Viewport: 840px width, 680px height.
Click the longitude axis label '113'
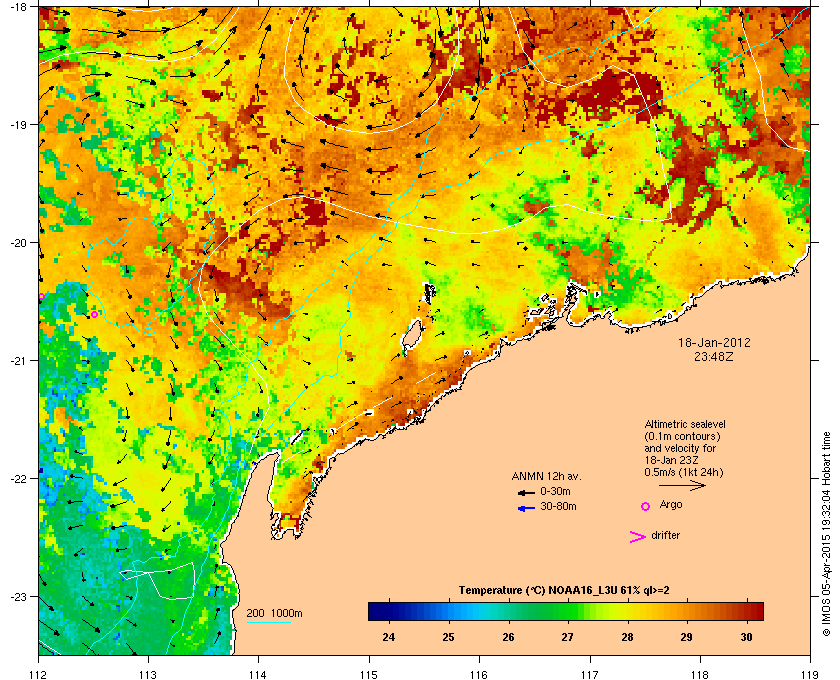[148, 675]
